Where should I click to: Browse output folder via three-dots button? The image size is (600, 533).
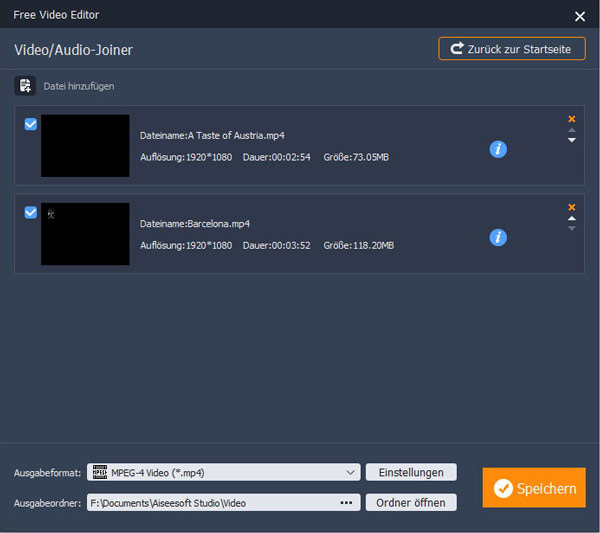(x=347, y=502)
